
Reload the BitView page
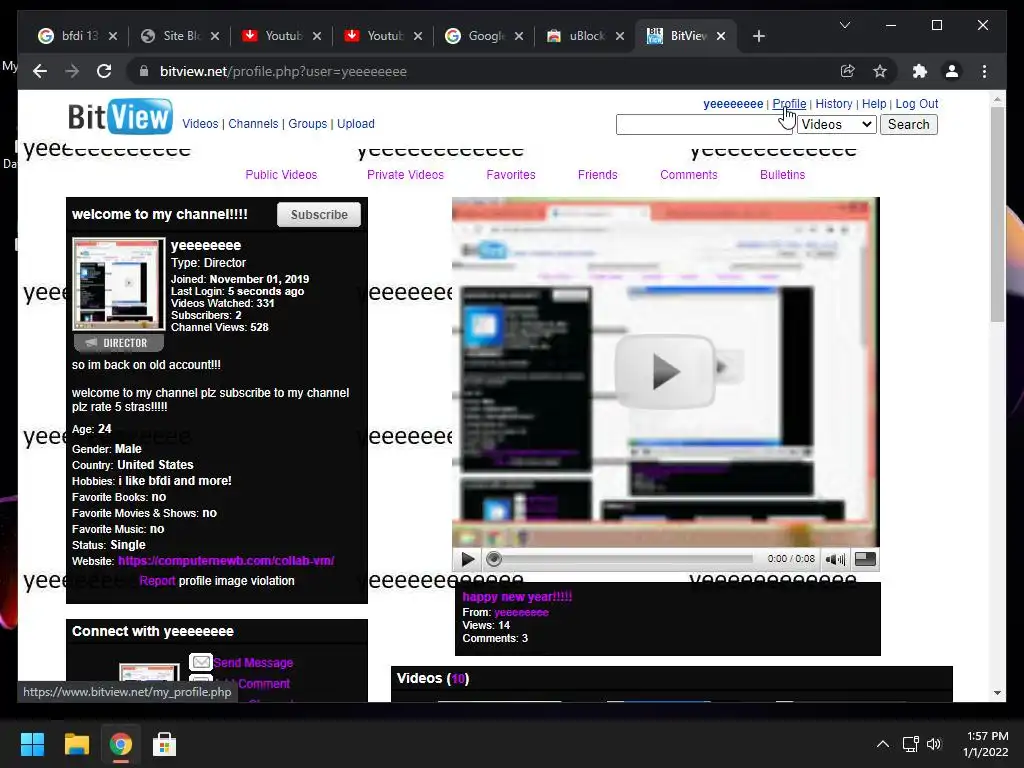[104, 71]
